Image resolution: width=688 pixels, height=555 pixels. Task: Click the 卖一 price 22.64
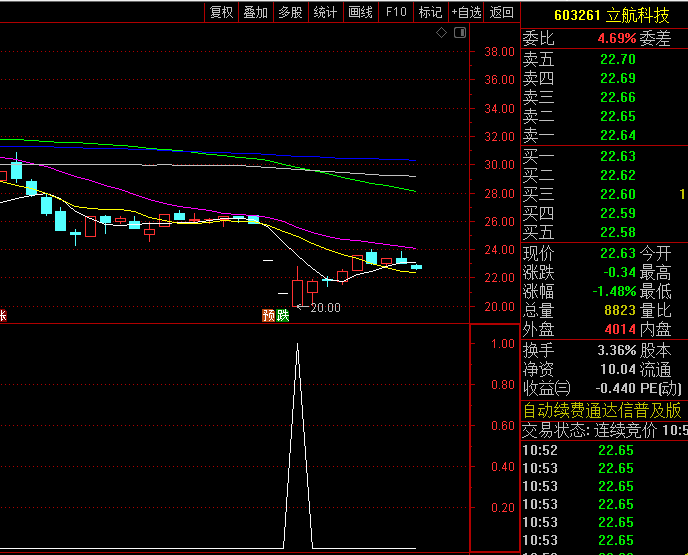point(618,135)
